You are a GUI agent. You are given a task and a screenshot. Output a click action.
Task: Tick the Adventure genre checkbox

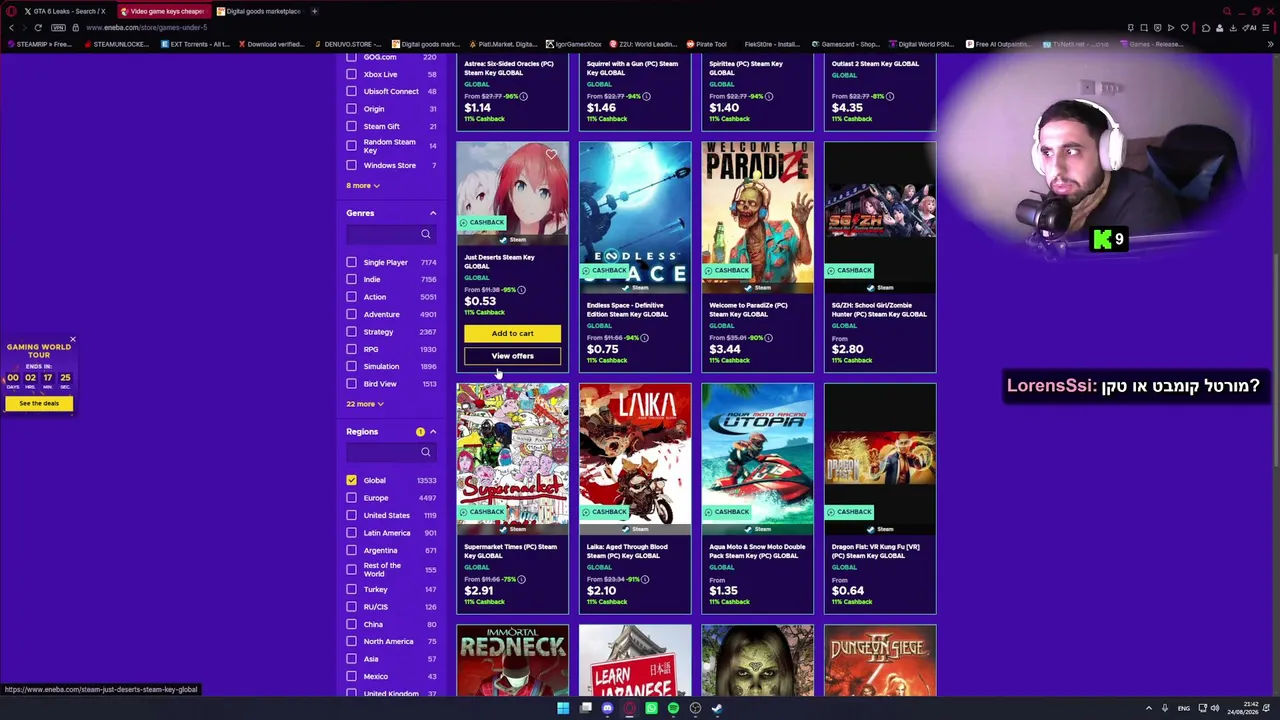tap(351, 314)
